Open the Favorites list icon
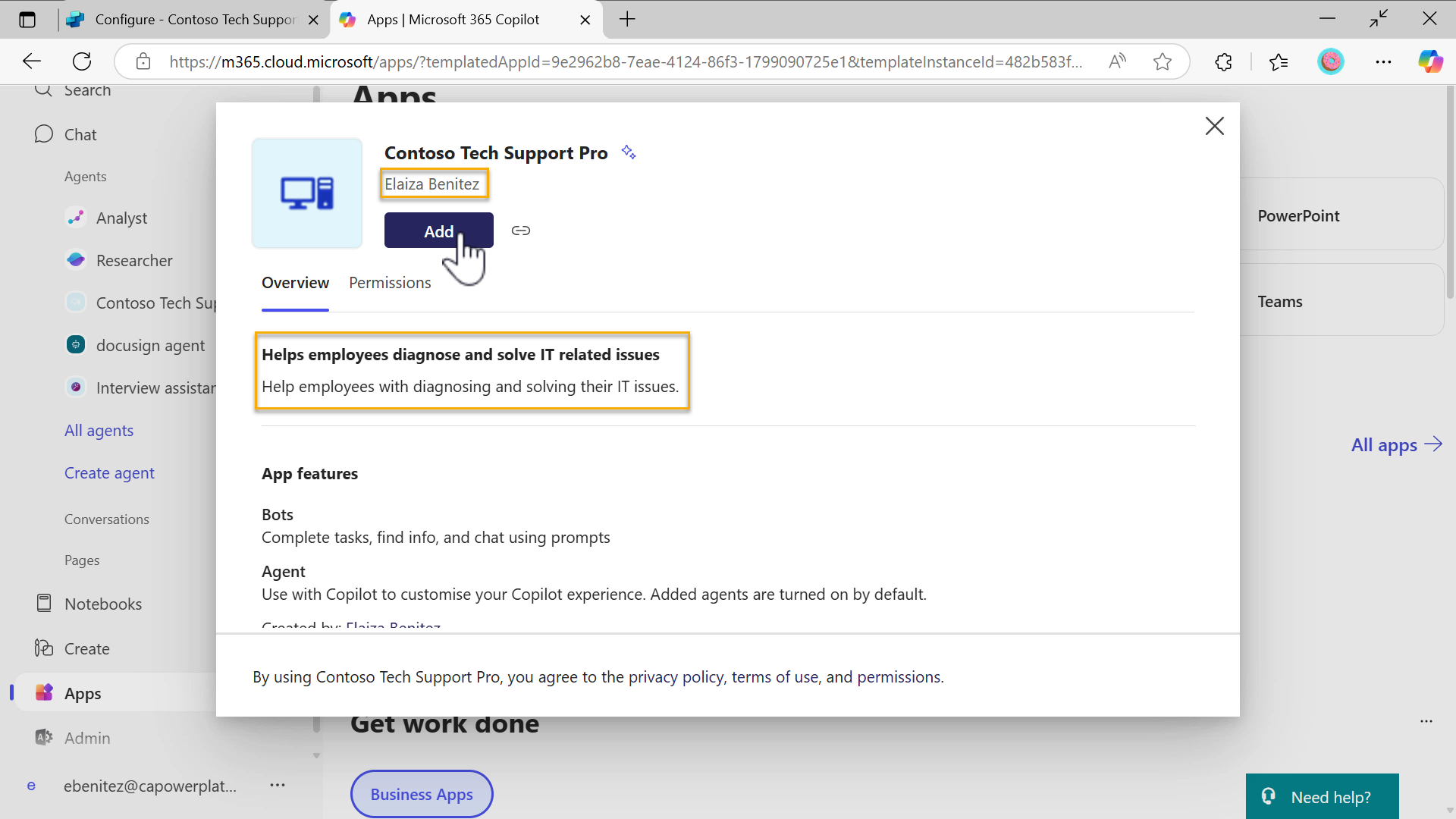 click(x=1279, y=61)
